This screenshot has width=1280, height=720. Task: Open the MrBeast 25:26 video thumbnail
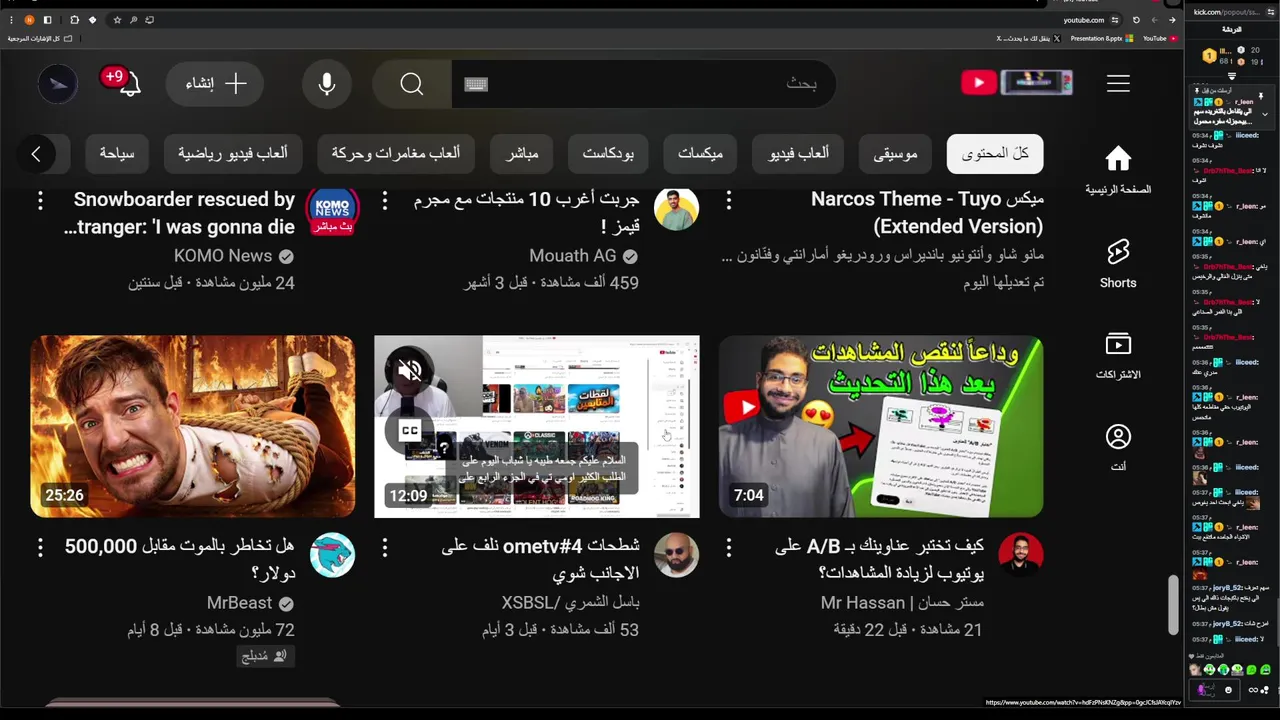193,426
